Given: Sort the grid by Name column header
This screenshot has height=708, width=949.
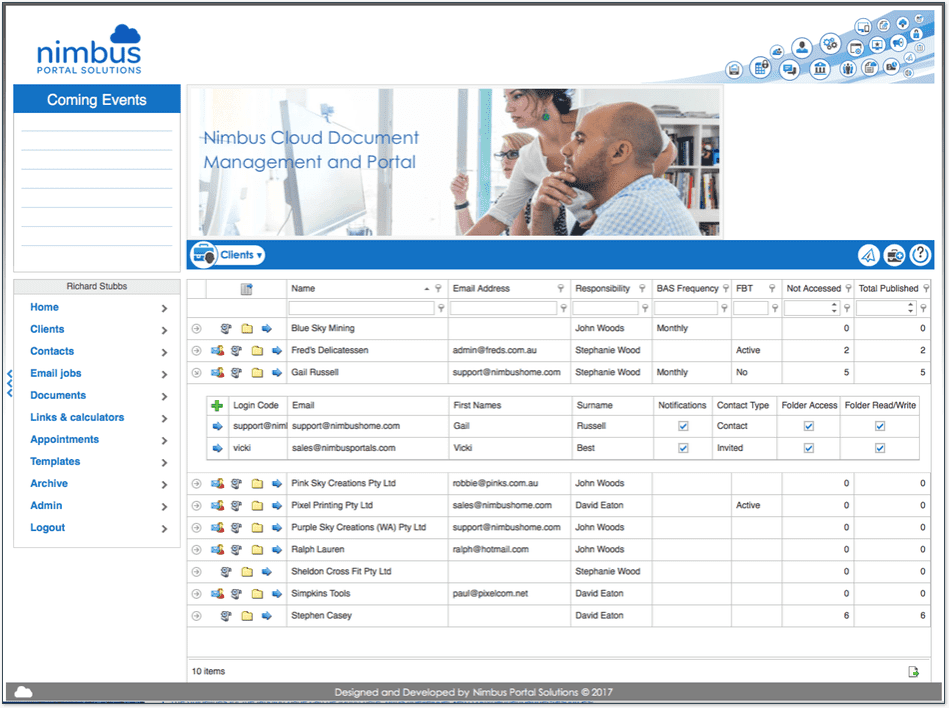Looking at the screenshot, I should (x=303, y=289).
